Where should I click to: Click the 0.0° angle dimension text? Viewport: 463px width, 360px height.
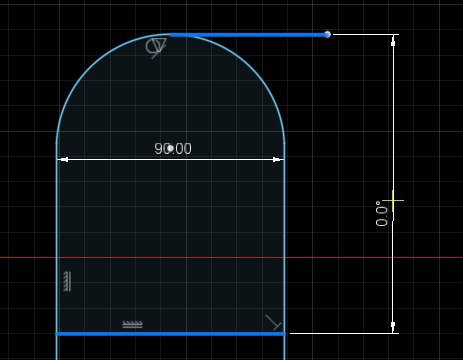(x=382, y=214)
